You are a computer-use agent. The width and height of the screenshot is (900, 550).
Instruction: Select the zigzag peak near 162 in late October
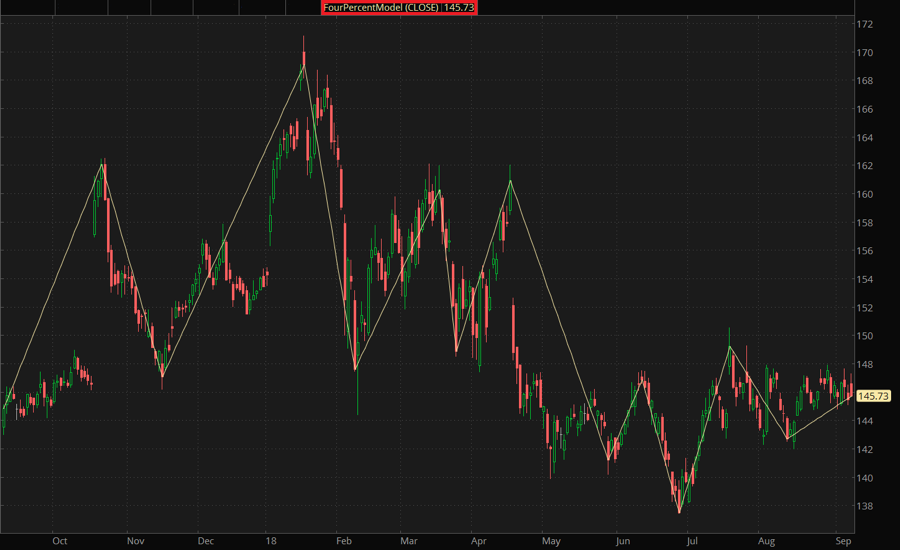tap(102, 164)
